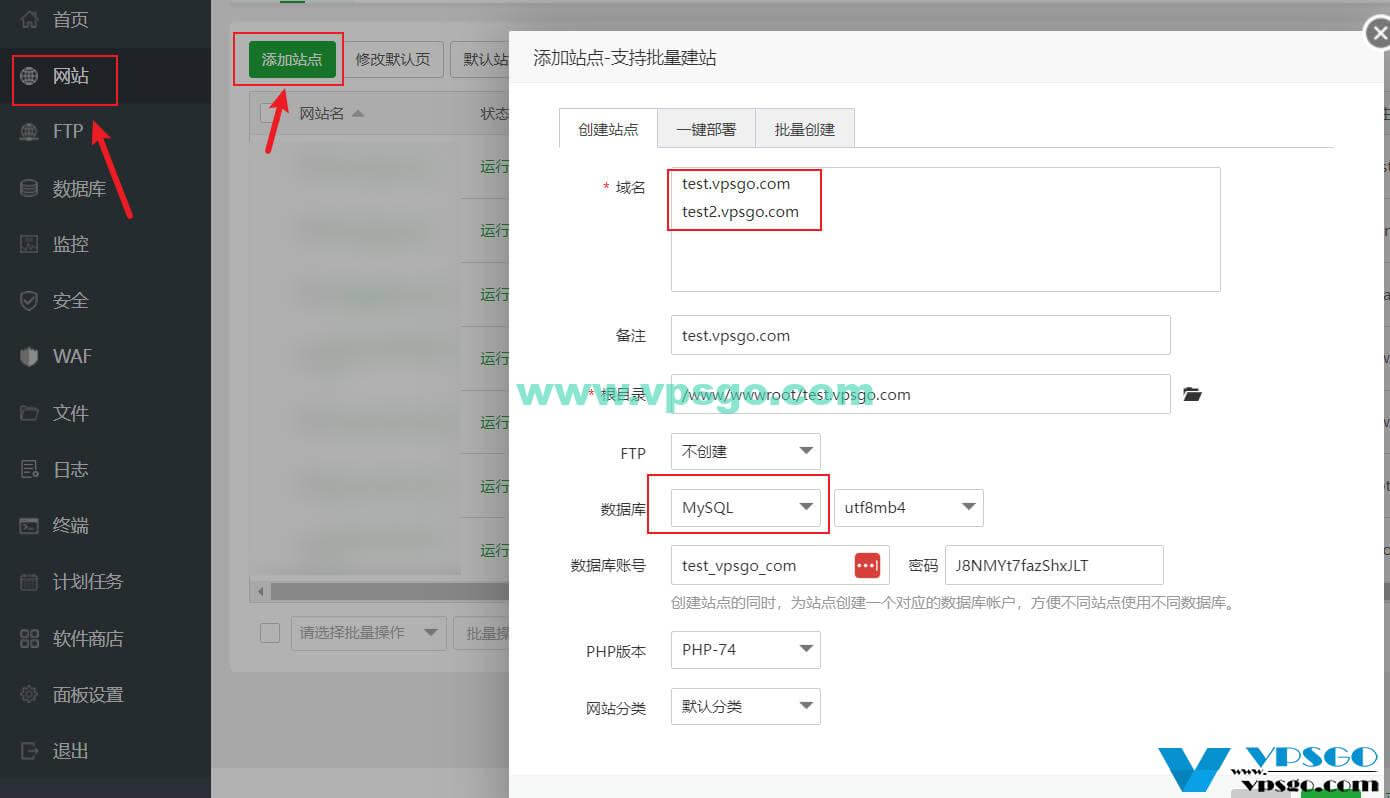Click the 数据库 database icon

coord(30,188)
